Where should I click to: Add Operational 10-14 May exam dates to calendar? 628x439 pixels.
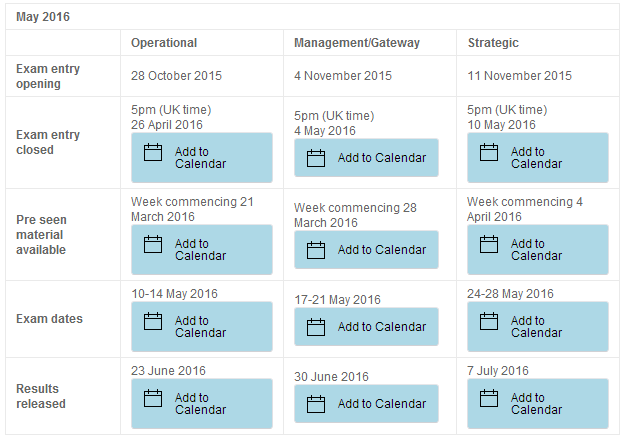point(202,327)
